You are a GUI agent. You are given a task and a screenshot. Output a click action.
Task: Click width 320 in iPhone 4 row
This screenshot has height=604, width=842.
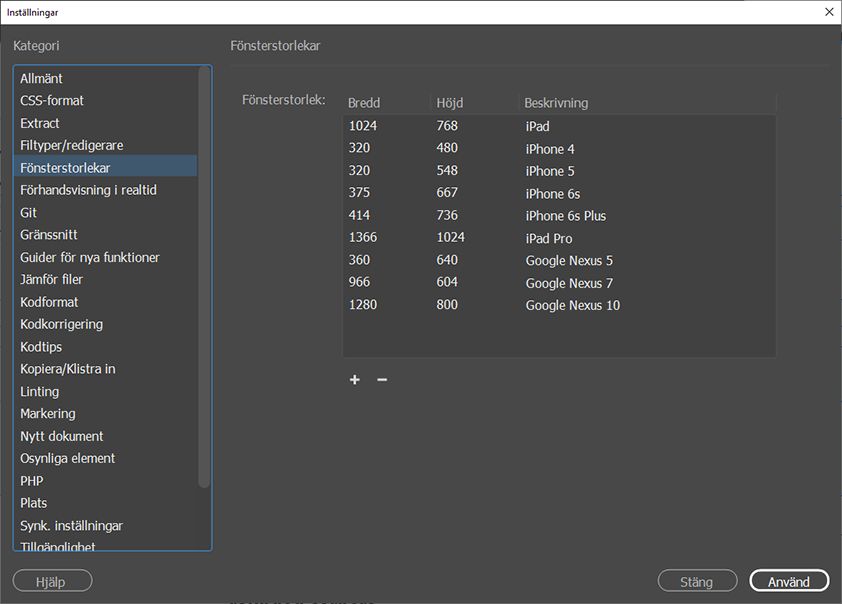pos(359,148)
